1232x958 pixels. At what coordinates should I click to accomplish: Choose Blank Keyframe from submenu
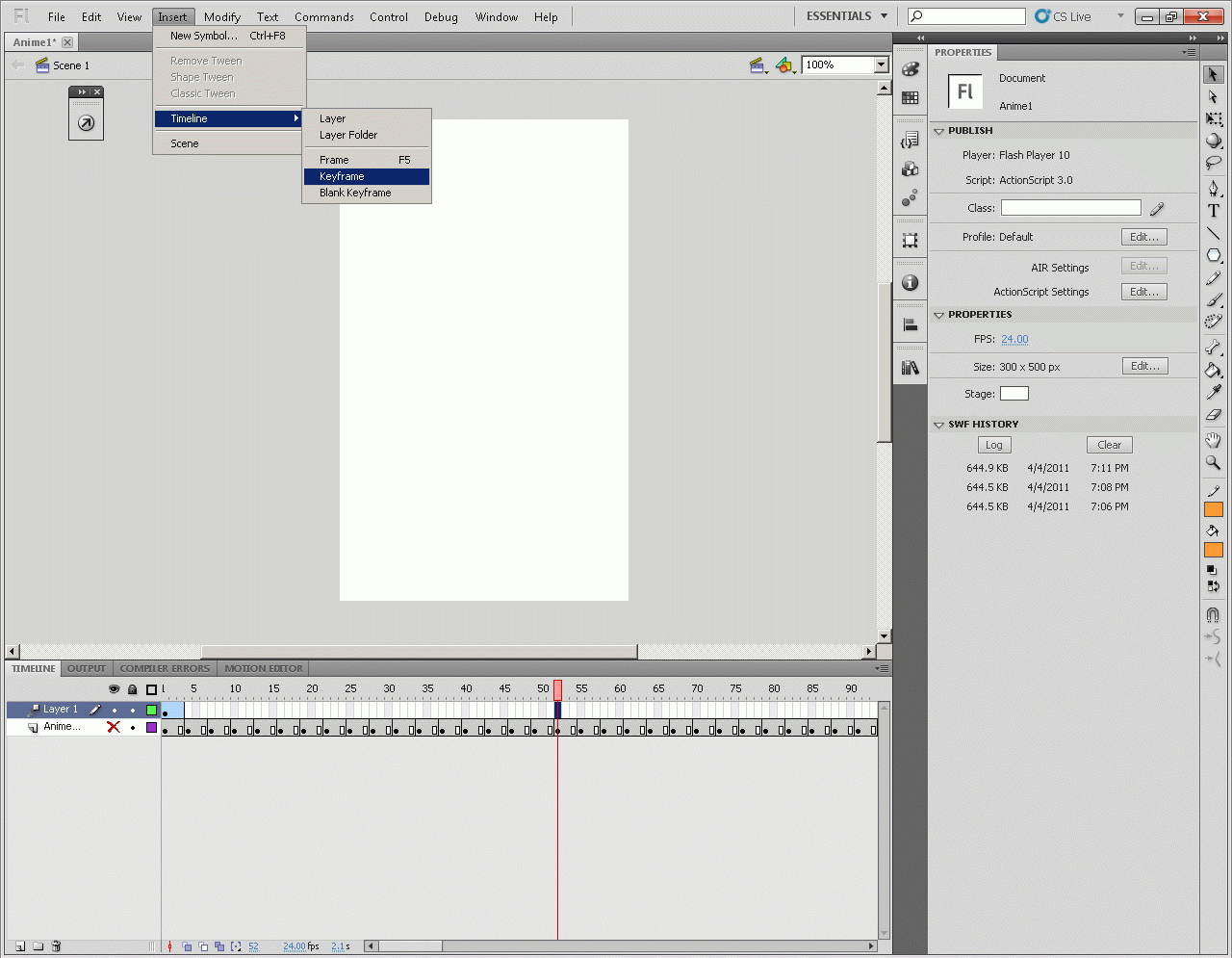click(x=367, y=193)
